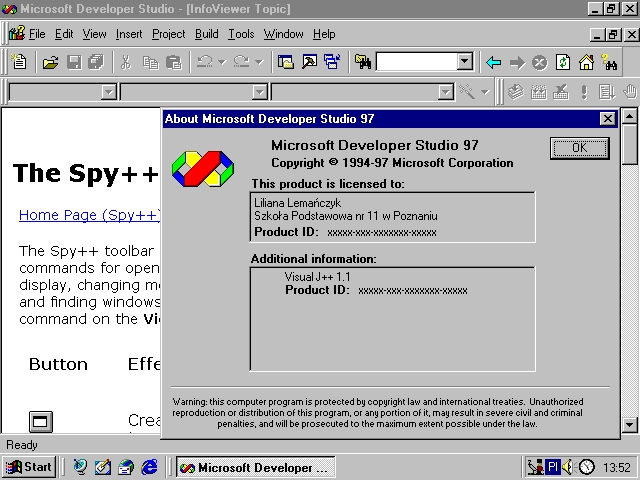The width and height of the screenshot is (640, 480).
Task: Click the Paste clipboard icon
Action: (174, 62)
